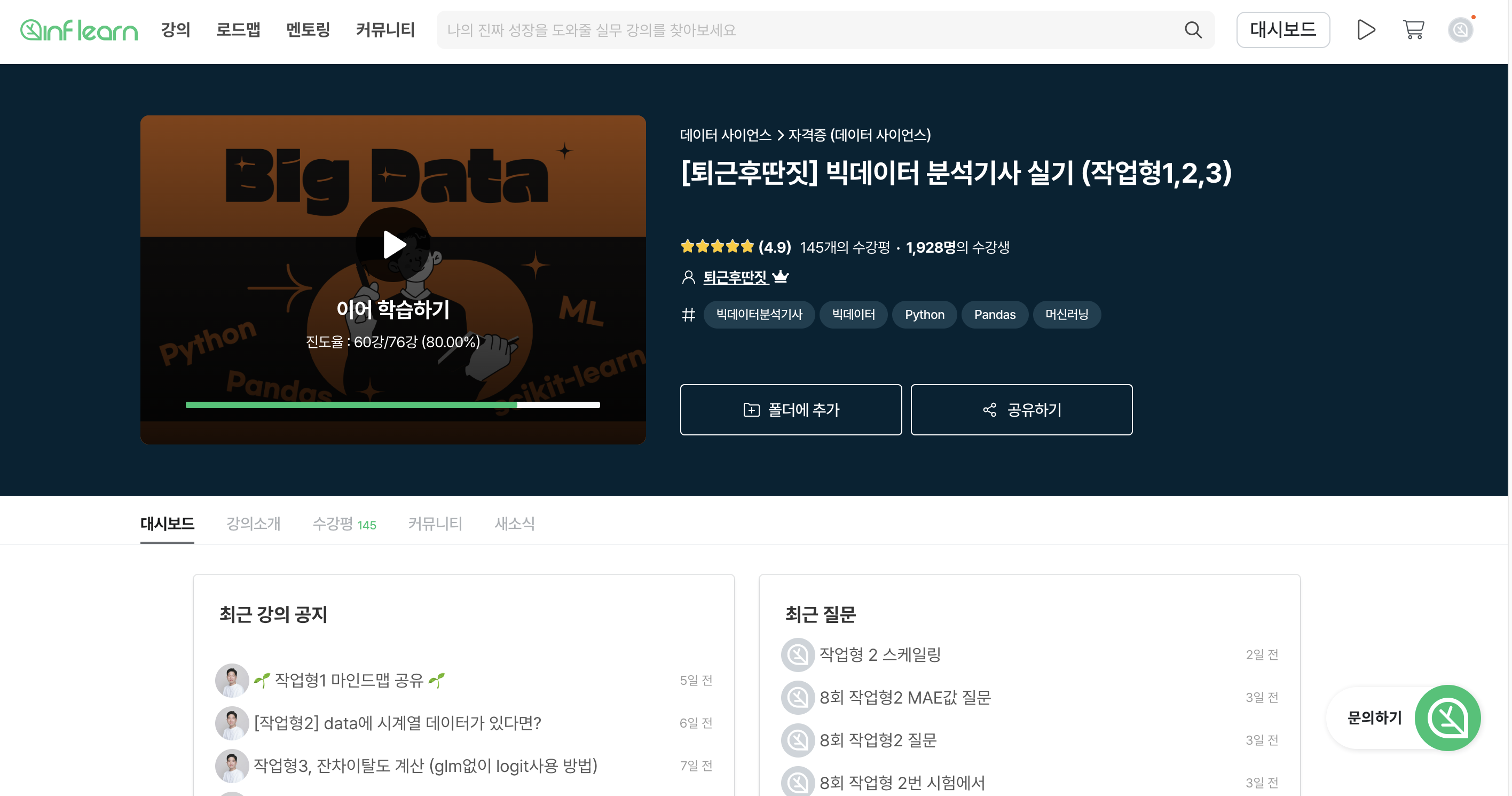
Task: Open the 작업형 2 스케일링 question
Action: [879, 654]
